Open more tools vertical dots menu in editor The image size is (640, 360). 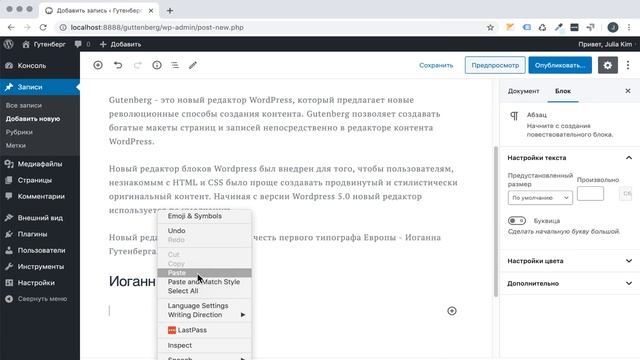[x=628, y=65]
